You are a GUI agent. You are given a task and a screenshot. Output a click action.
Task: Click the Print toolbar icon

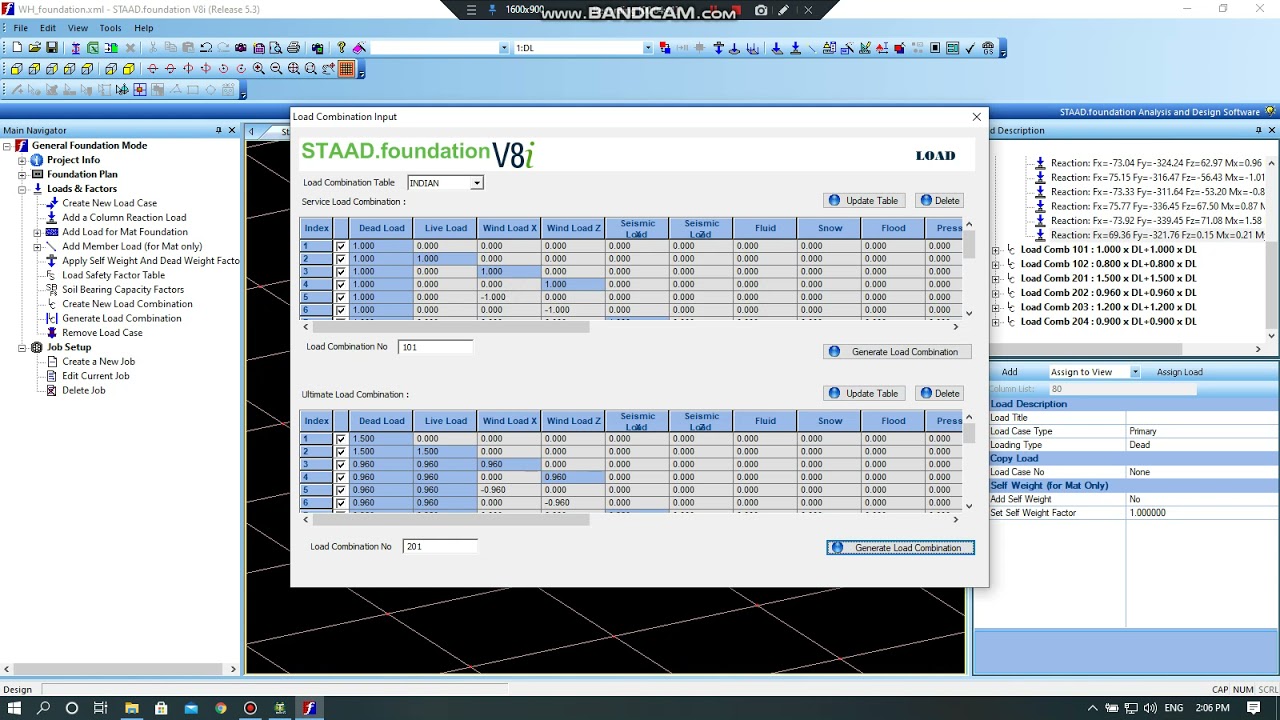(293, 48)
